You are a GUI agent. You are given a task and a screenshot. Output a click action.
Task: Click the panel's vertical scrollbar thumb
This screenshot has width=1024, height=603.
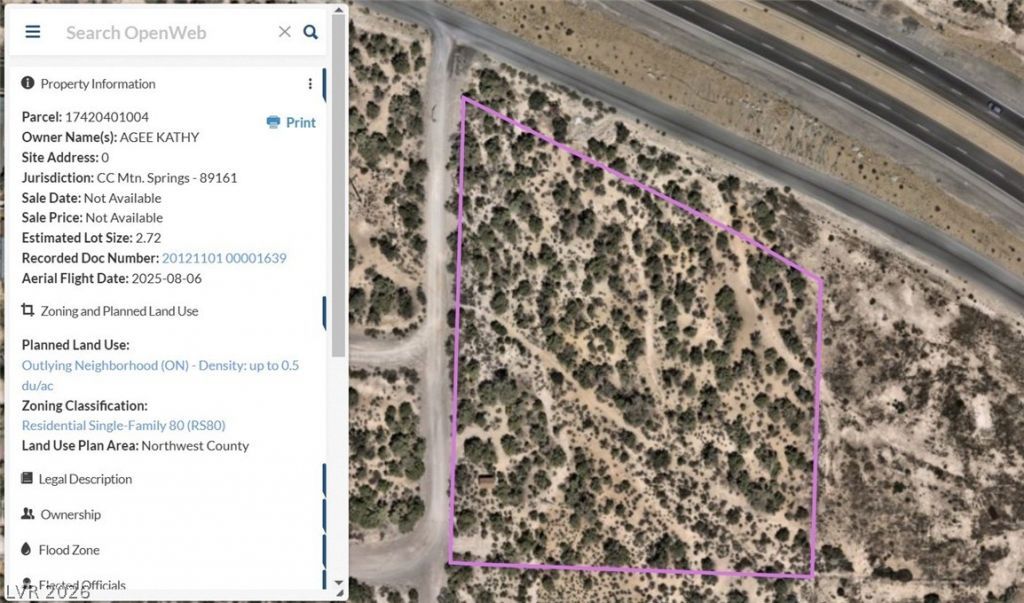[338, 186]
